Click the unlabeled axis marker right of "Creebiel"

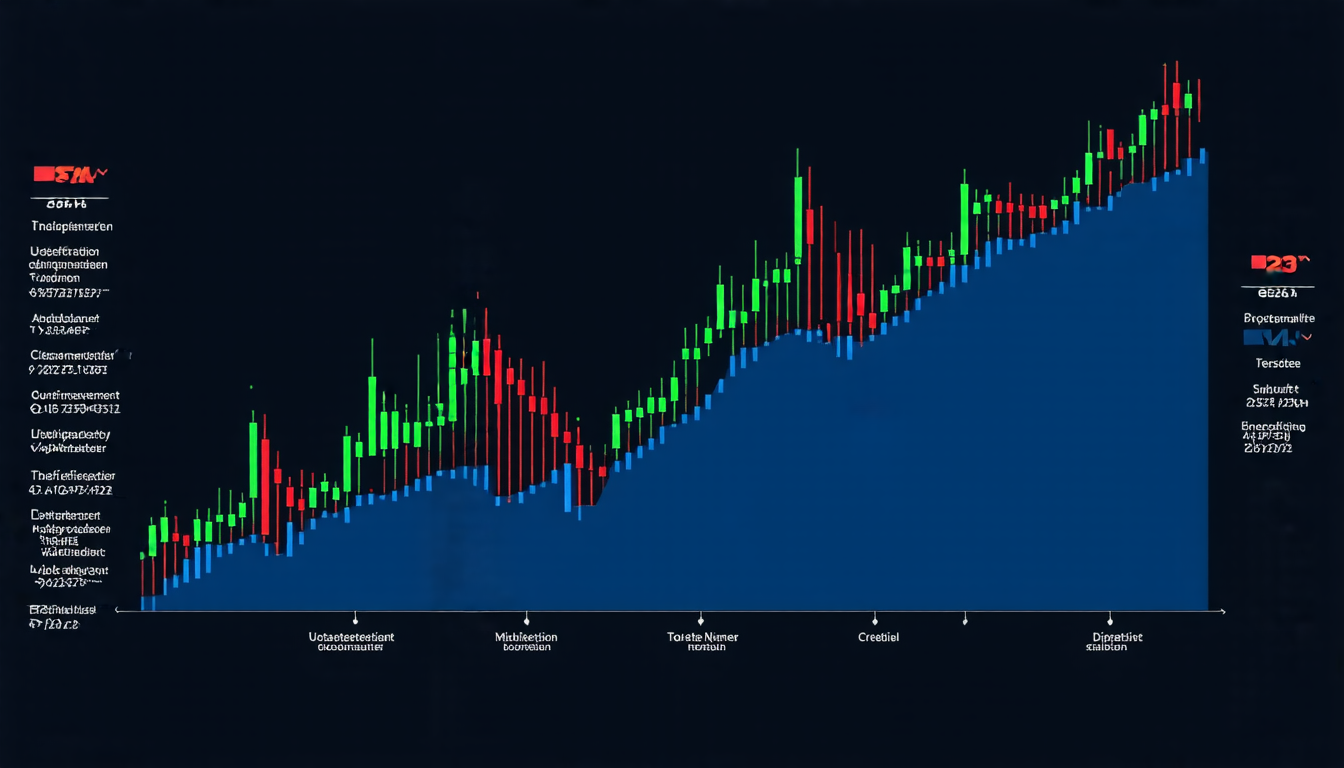965,617
